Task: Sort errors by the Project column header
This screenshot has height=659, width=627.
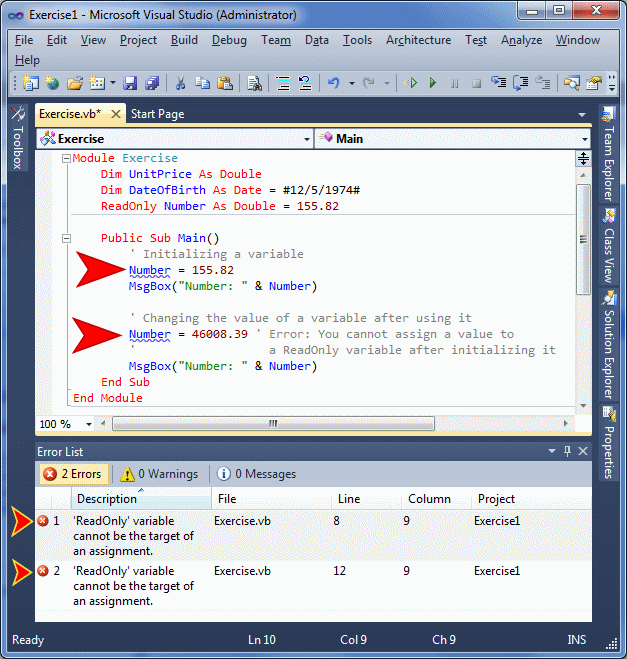Action: click(x=531, y=499)
